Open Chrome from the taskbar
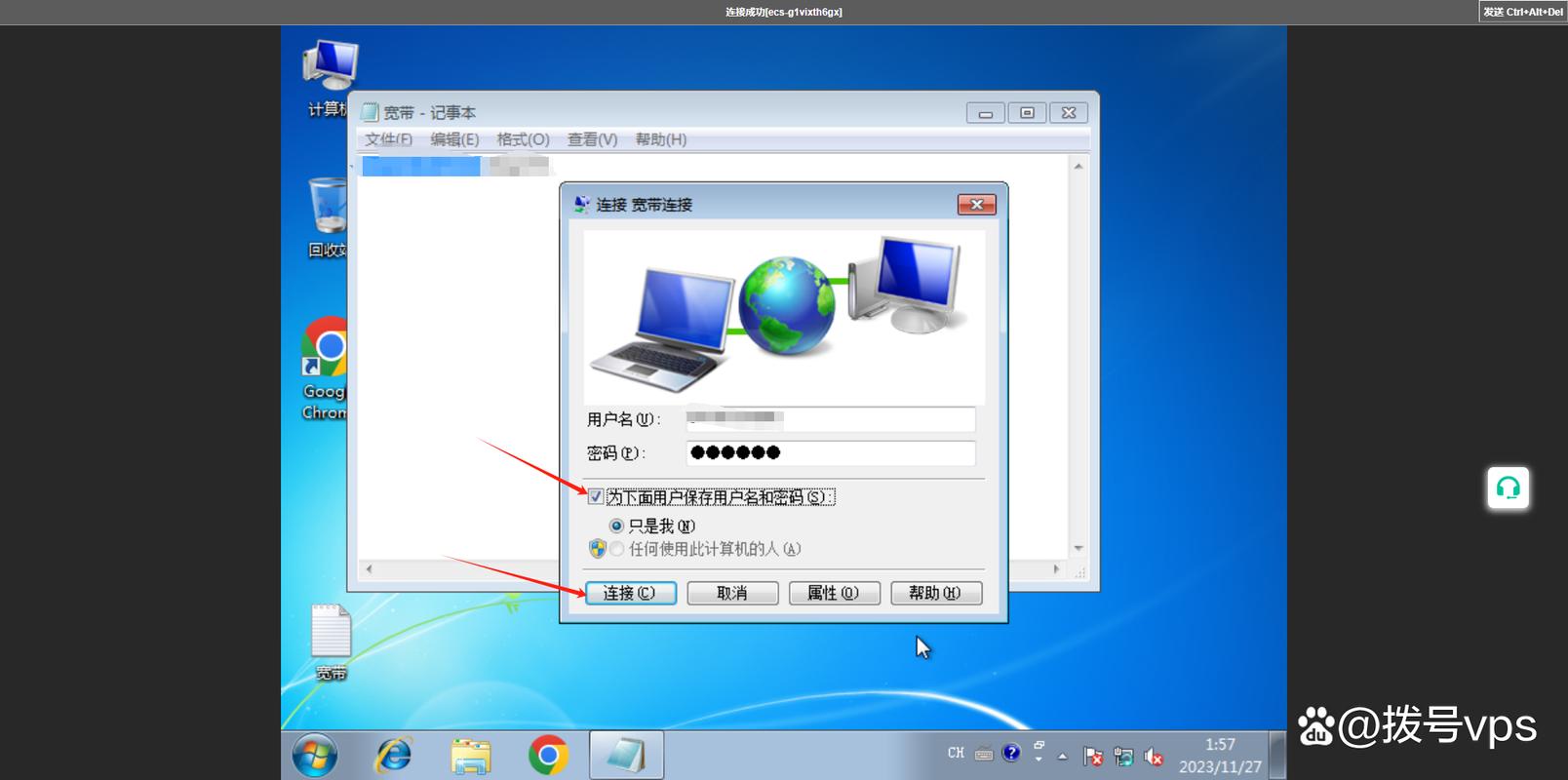Image resolution: width=1568 pixels, height=780 pixels. tap(548, 756)
